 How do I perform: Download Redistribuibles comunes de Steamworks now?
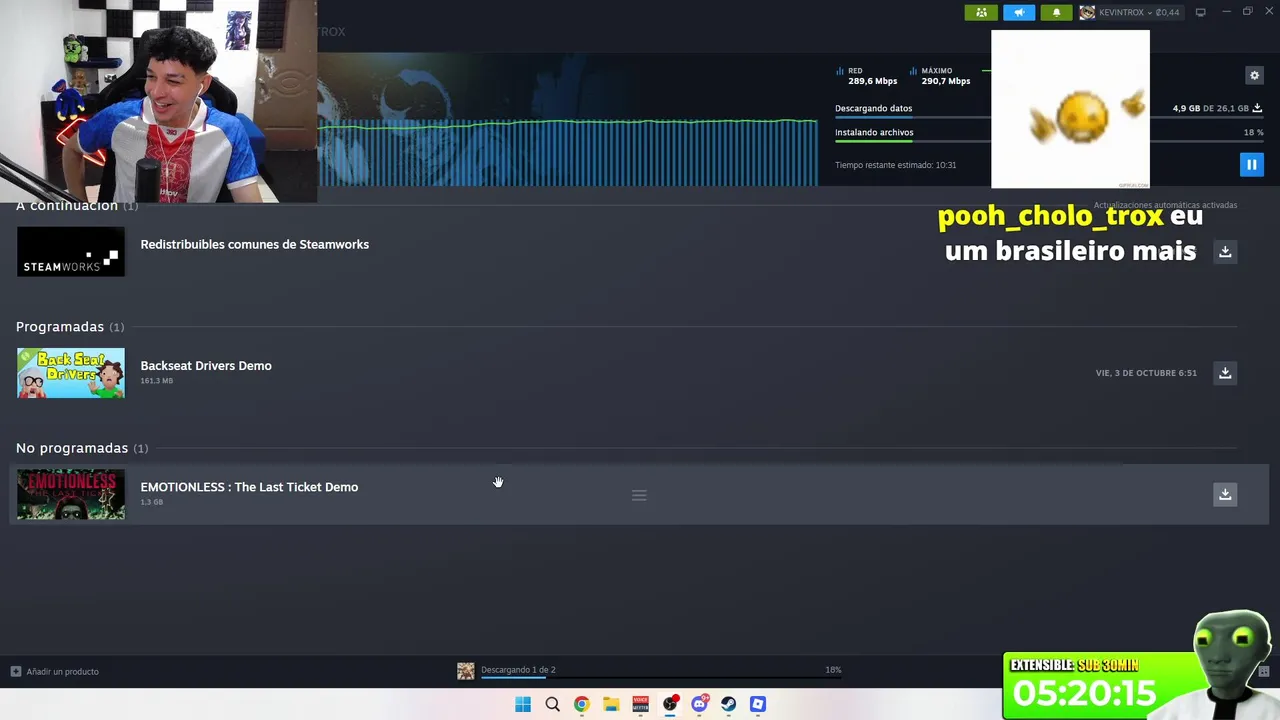tap(1225, 251)
